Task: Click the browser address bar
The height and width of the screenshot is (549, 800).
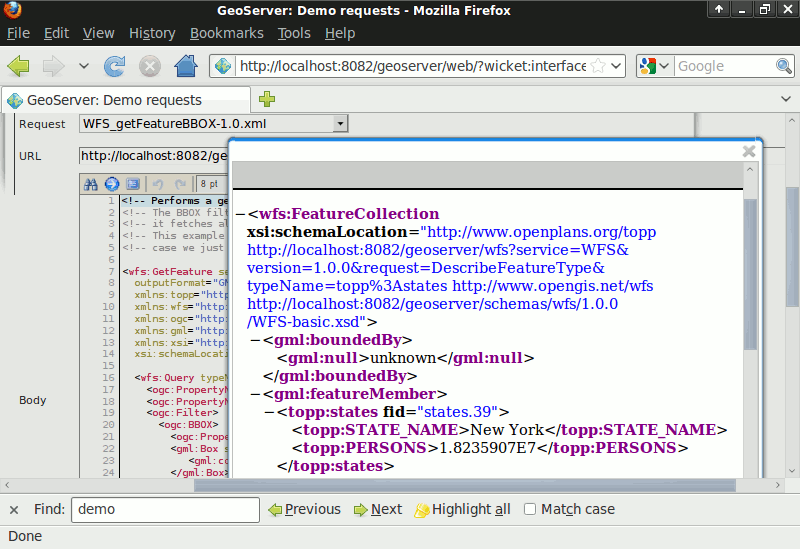Action: (x=412, y=66)
